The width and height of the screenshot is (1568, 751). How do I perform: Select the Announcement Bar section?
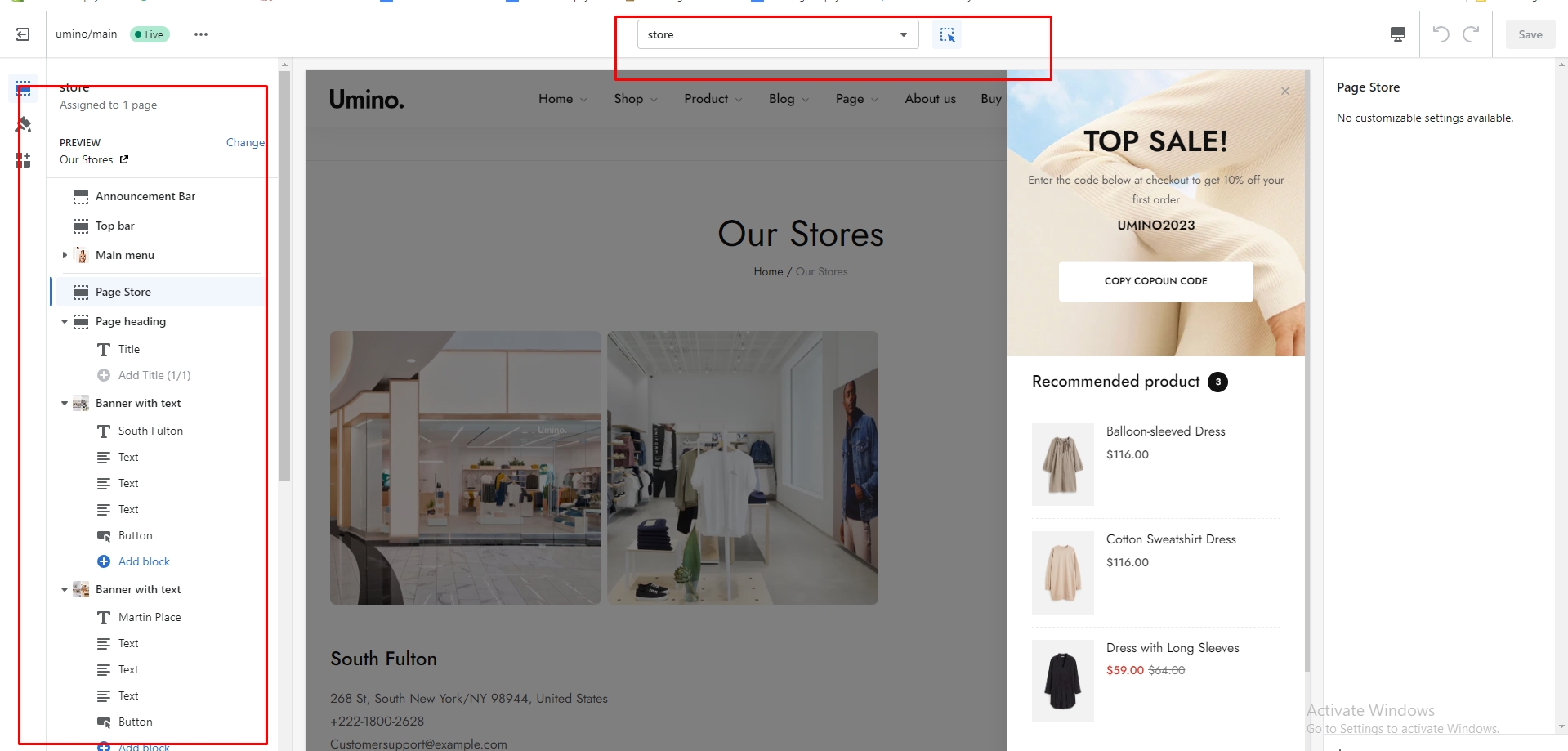(x=145, y=197)
